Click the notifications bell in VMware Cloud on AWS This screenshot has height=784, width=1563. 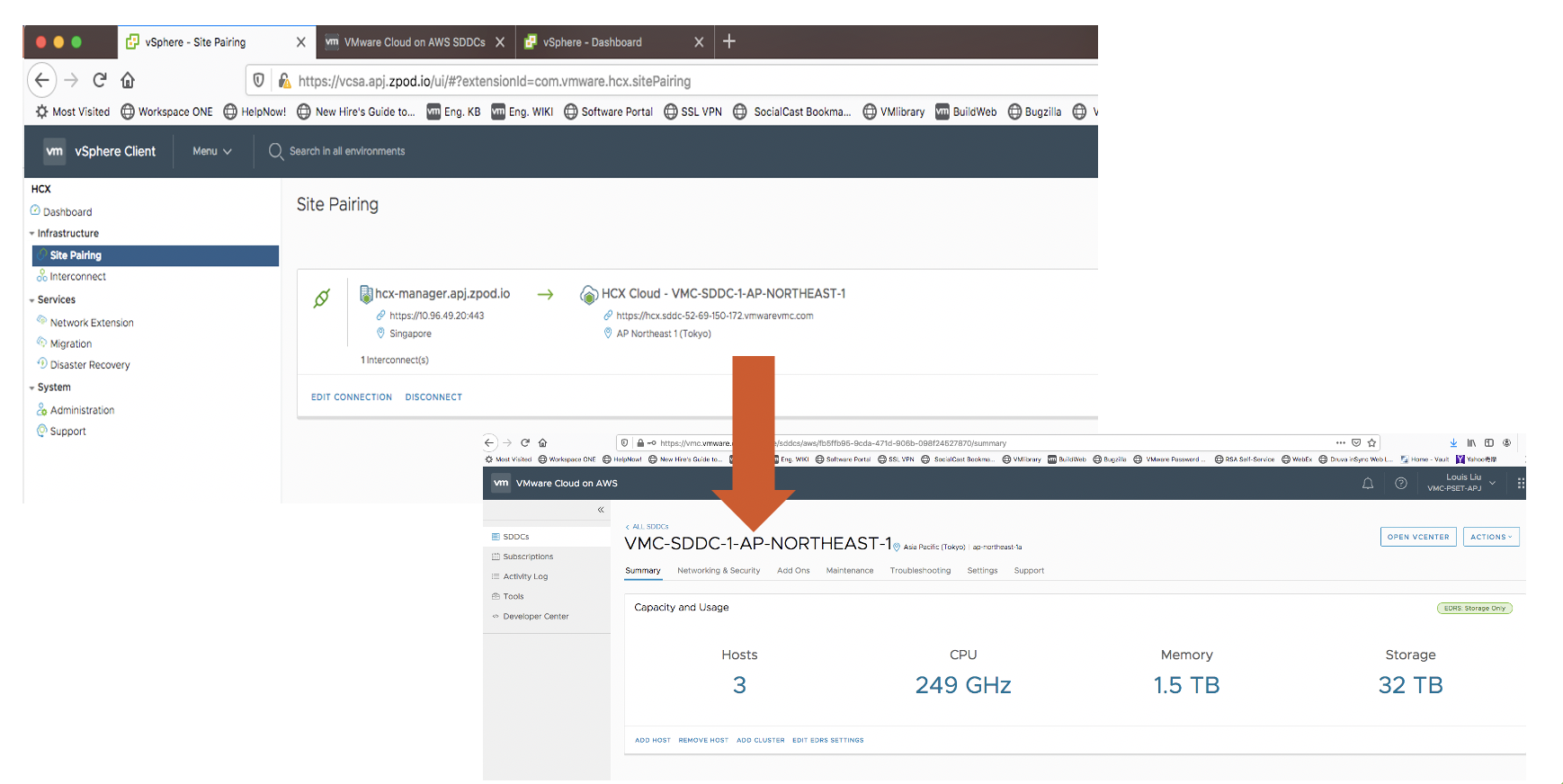(x=1368, y=484)
